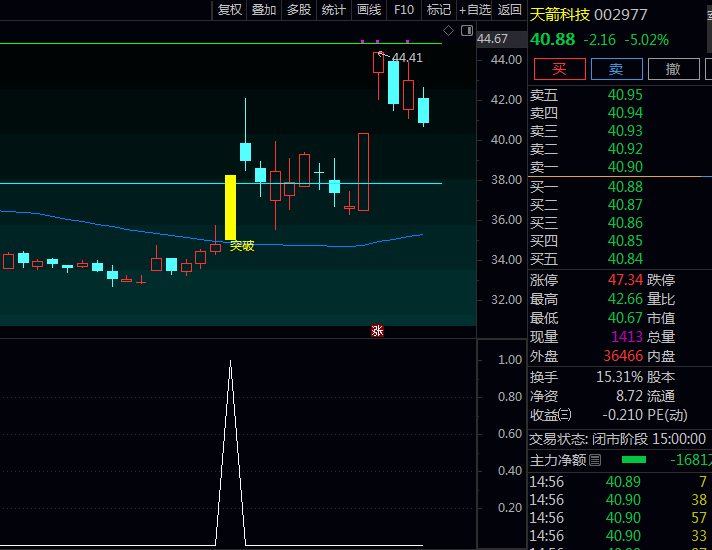Click the 14:56 trade with volume 57
This screenshot has height=550, width=712.
coord(618,518)
